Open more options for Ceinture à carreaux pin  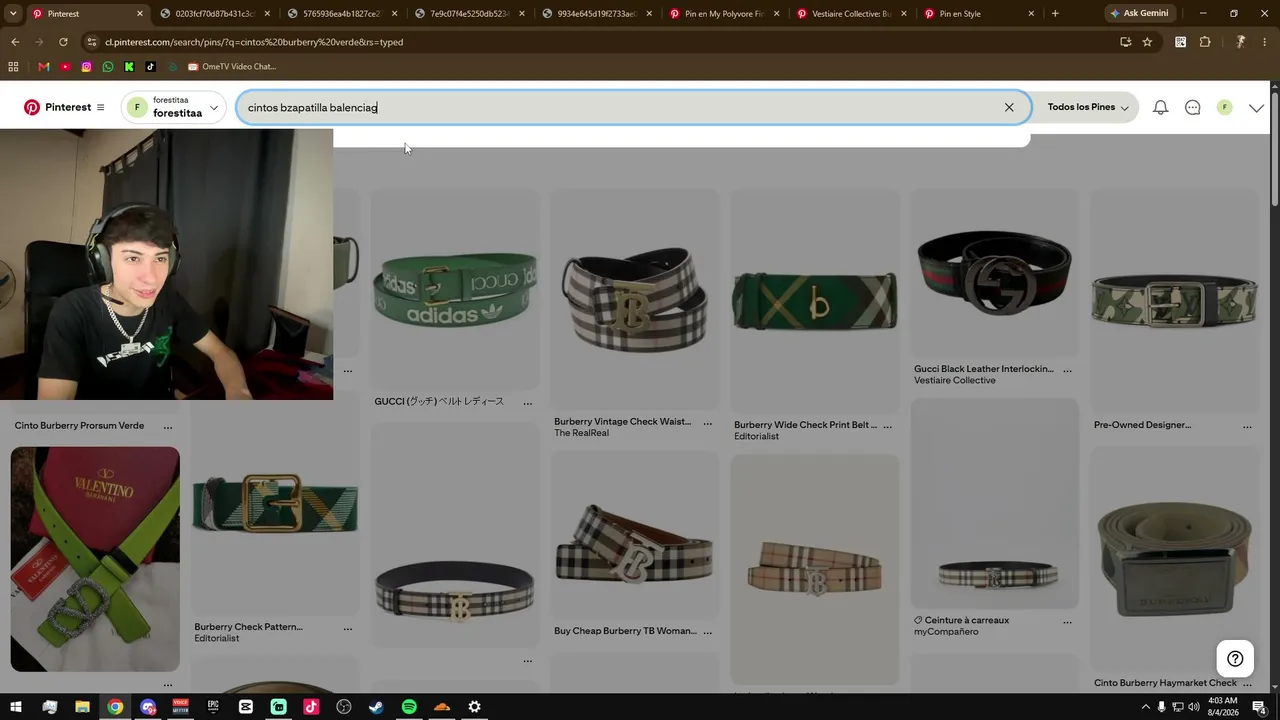click(x=1068, y=622)
